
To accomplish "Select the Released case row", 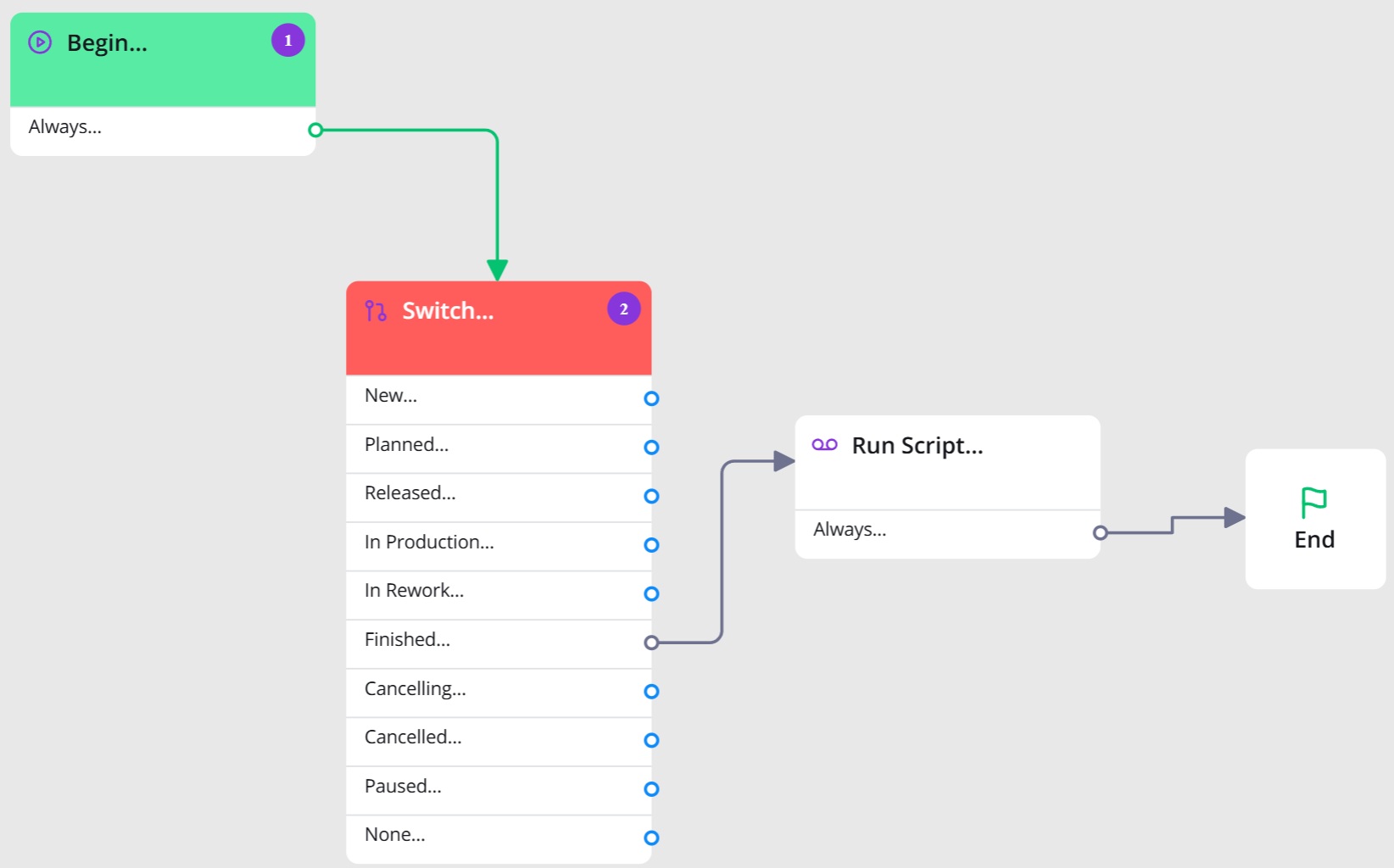I will (x=499, y=498).
